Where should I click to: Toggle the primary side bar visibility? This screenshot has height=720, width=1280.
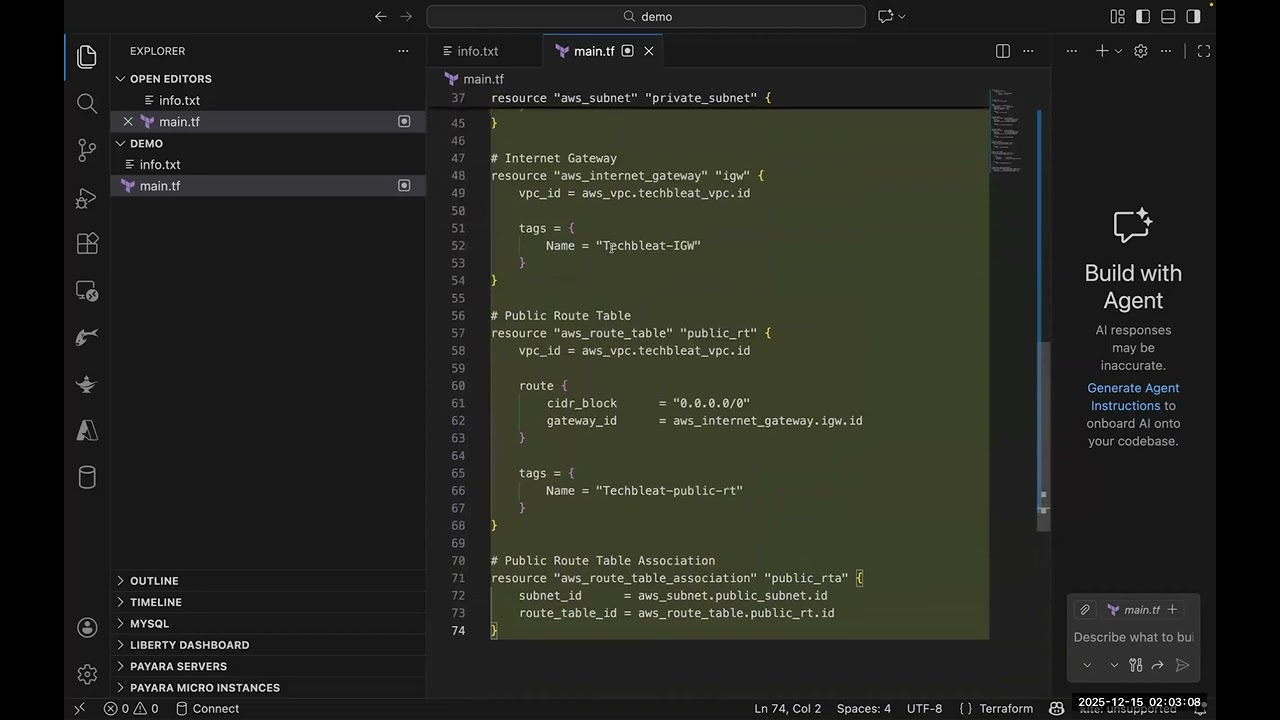(1143, 16)
